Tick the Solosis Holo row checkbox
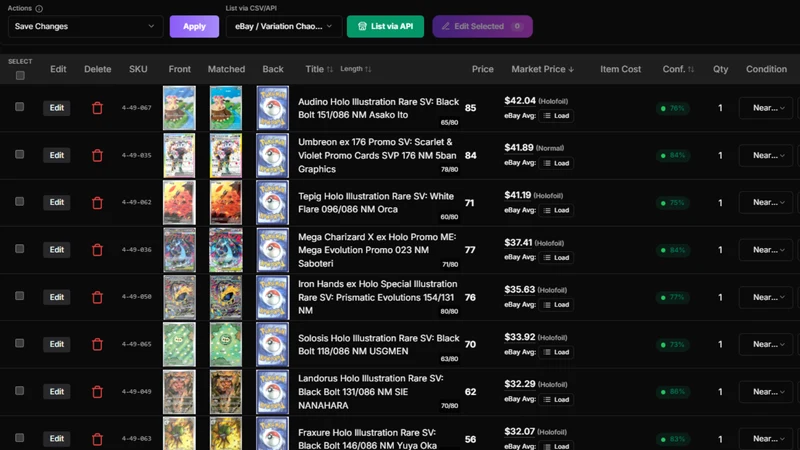Screen dimensions: 800x450 pyautogui.click(x=19, y=343)
